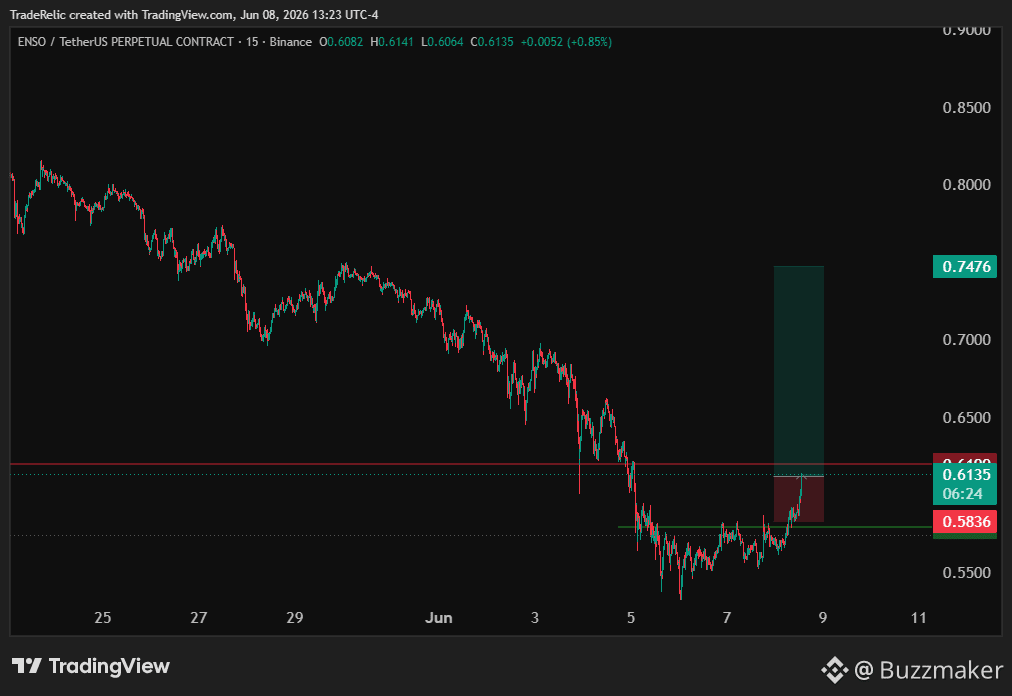Viewport: 1012px width, 696px height.
Task: Click the TradeRelic created with TradingView.com header text
Action: 194,14
